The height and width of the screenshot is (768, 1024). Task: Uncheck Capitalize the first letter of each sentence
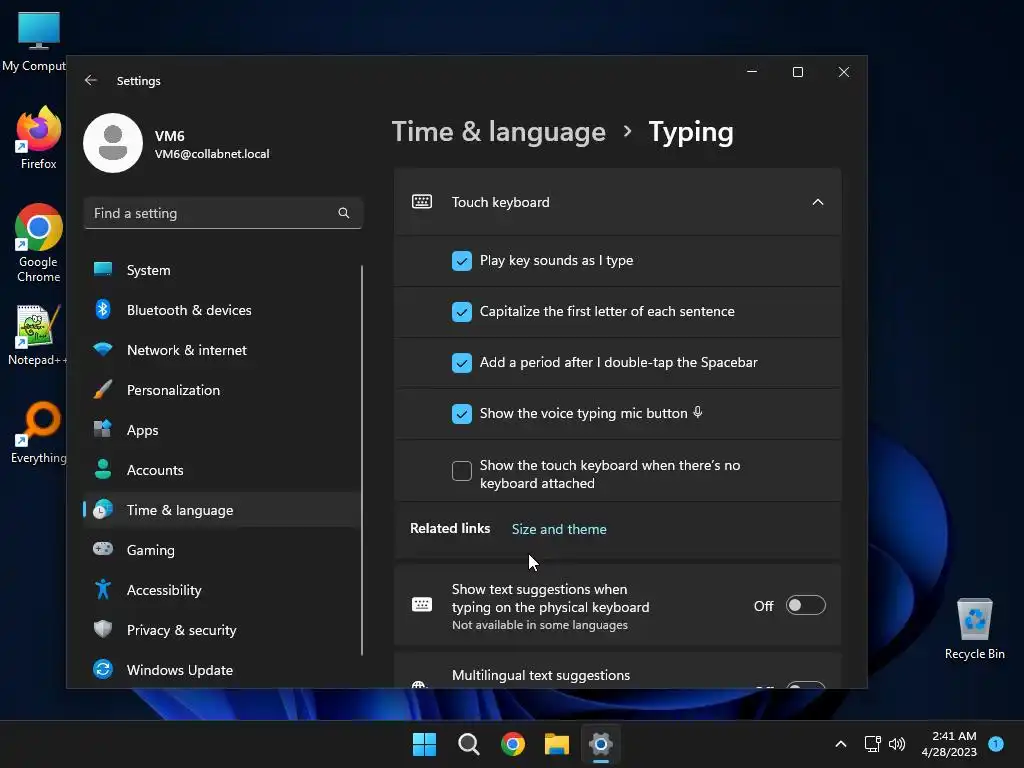(462, 312)
